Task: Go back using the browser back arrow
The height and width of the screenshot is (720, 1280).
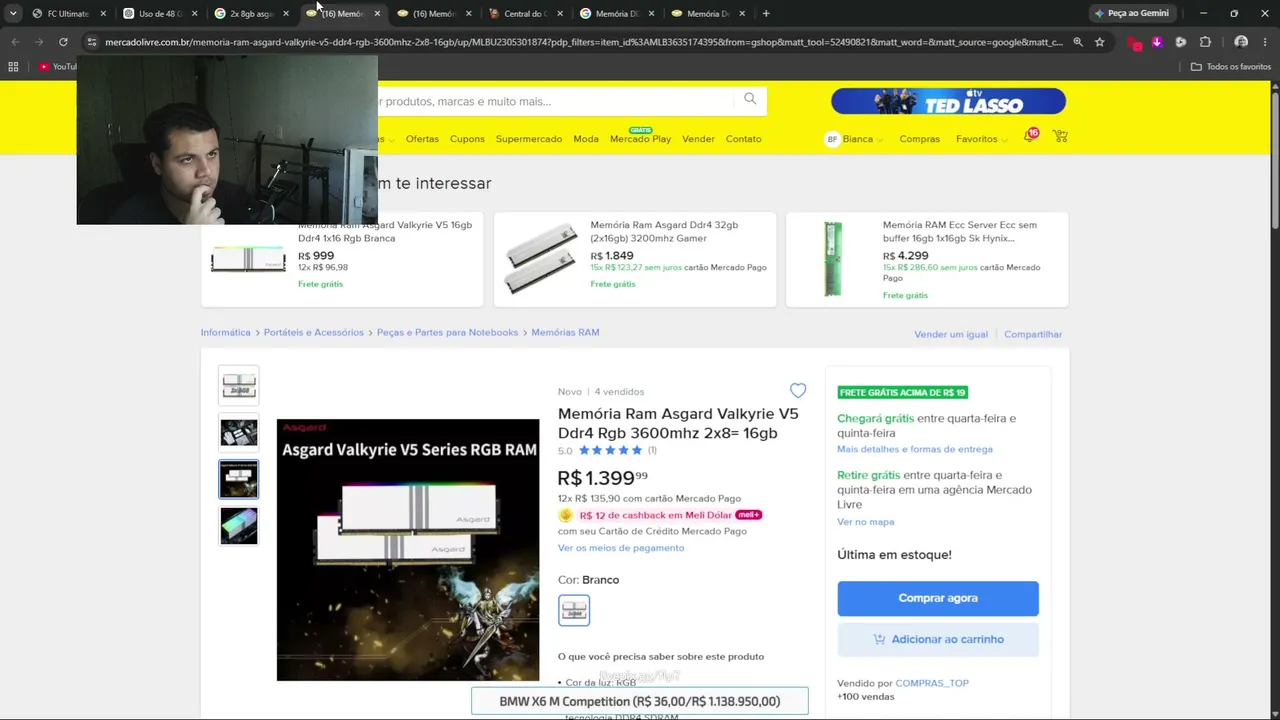Action: pos(15,42)
